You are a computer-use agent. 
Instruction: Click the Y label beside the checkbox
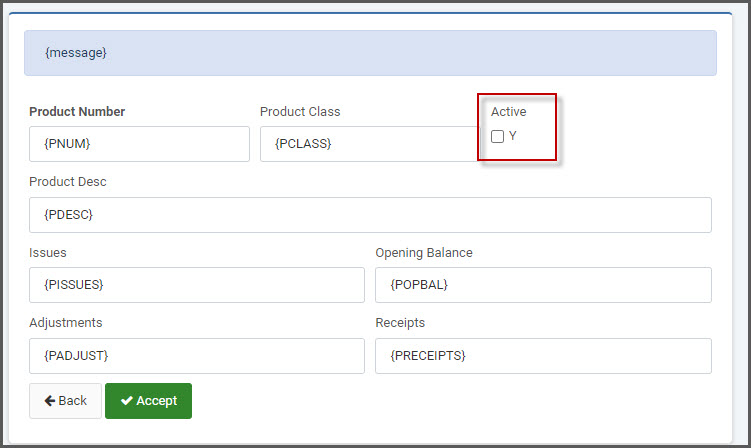(512, 136)
